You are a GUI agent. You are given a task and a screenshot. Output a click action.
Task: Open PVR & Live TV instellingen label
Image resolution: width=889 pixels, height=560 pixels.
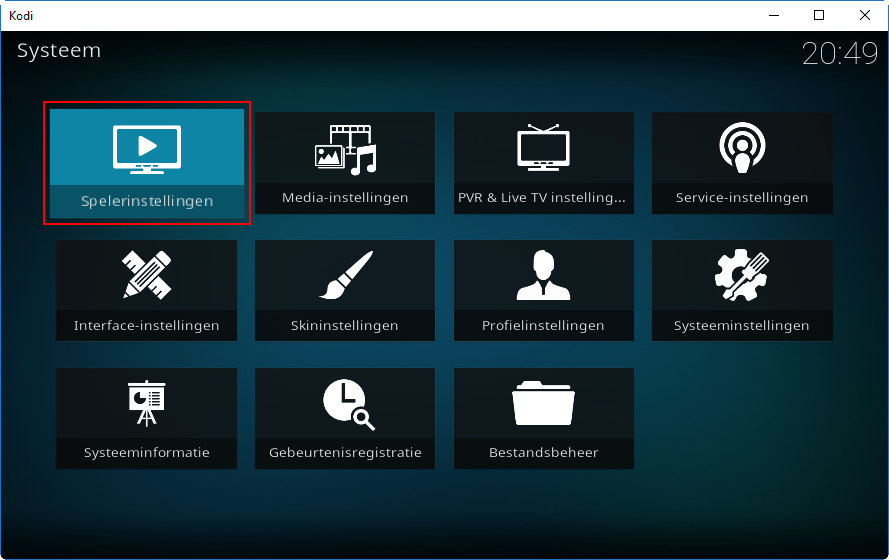(x=542, y=197)
